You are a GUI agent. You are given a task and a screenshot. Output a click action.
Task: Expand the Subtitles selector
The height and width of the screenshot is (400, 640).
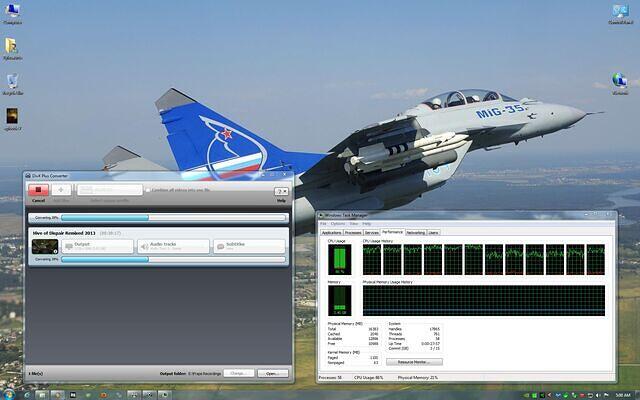coord(250,246)
